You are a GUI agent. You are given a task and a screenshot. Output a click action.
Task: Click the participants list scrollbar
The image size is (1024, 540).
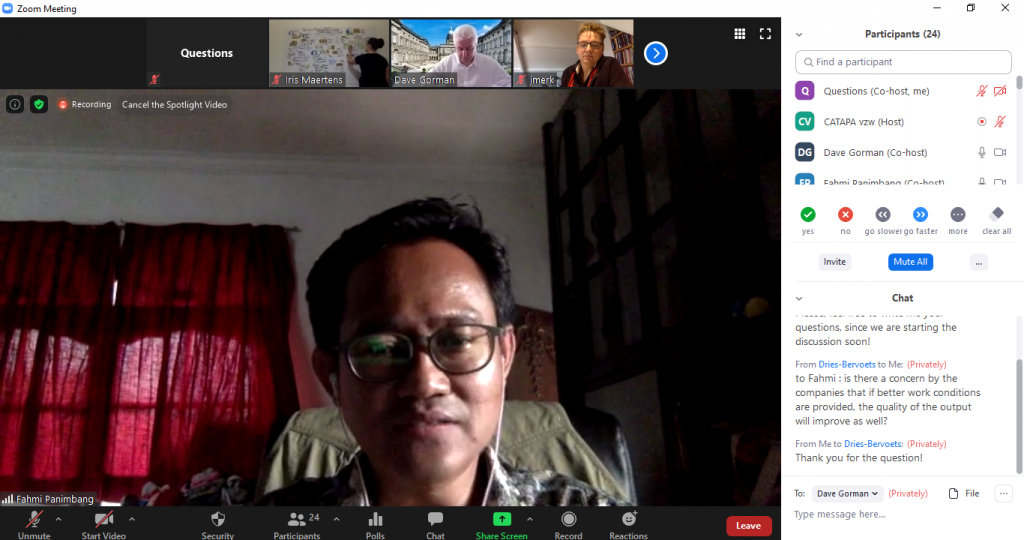pos(1019,82)
